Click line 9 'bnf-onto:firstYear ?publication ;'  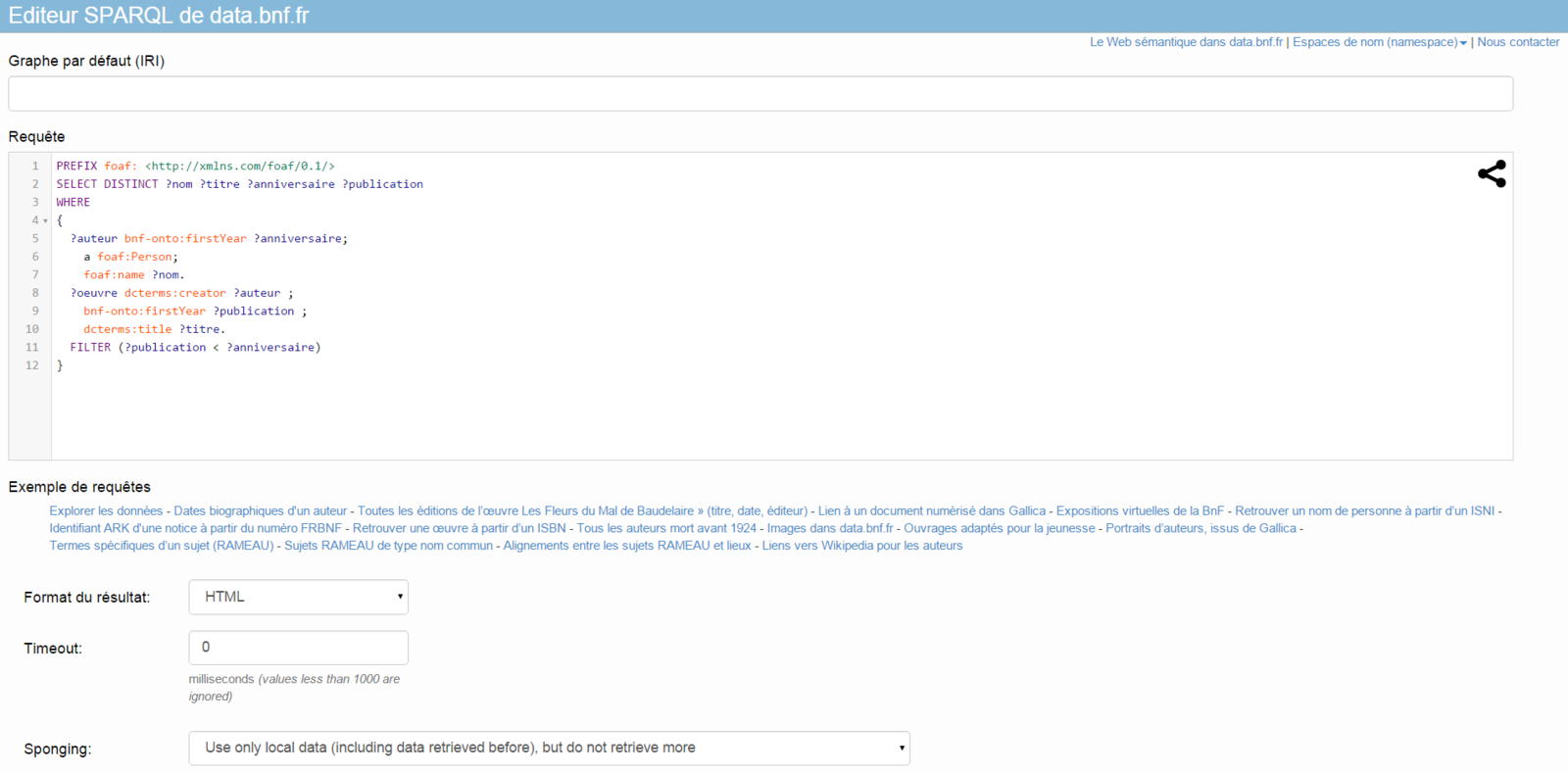(195, 312)
